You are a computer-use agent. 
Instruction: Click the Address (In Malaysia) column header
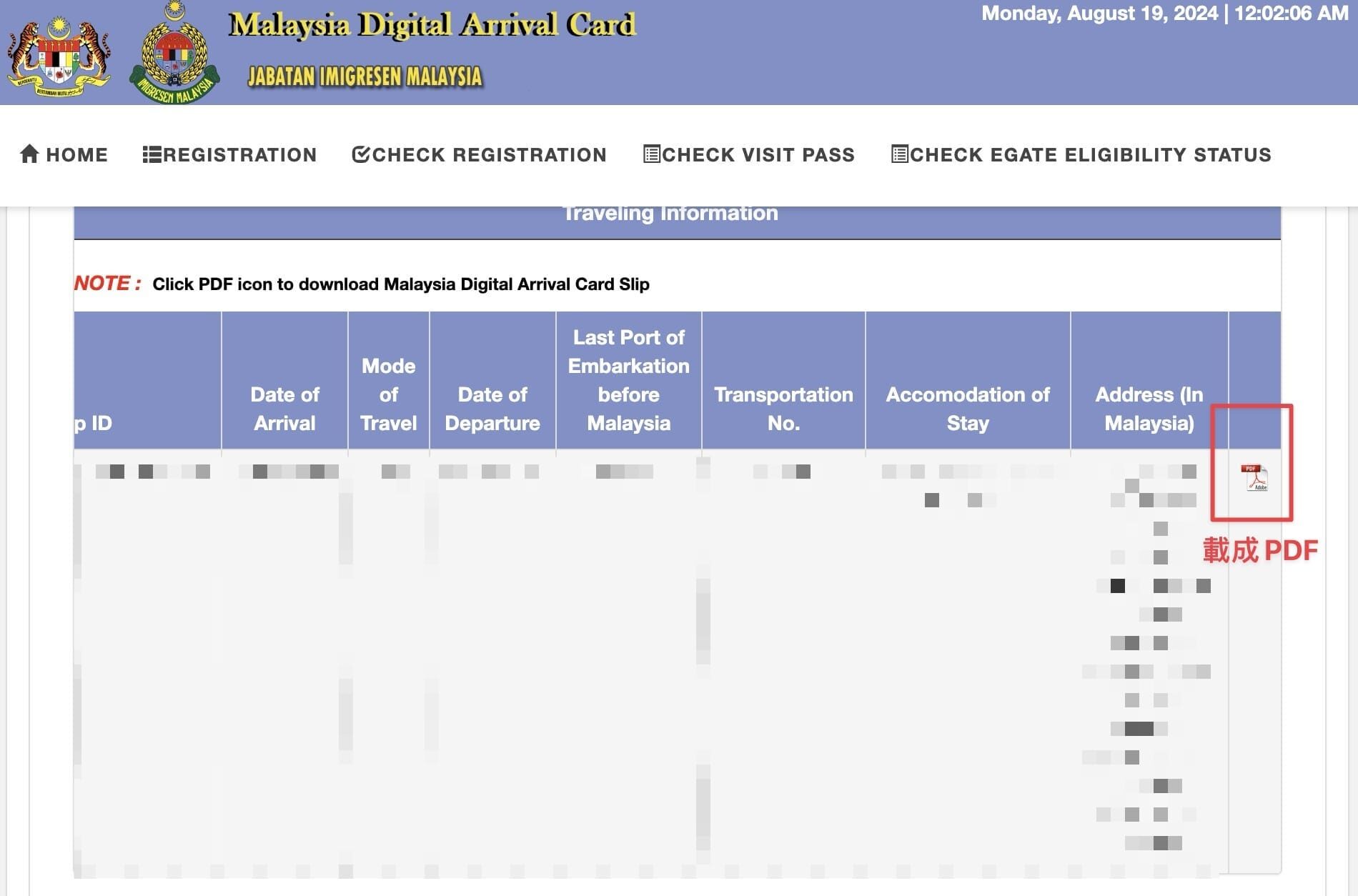1149,409
